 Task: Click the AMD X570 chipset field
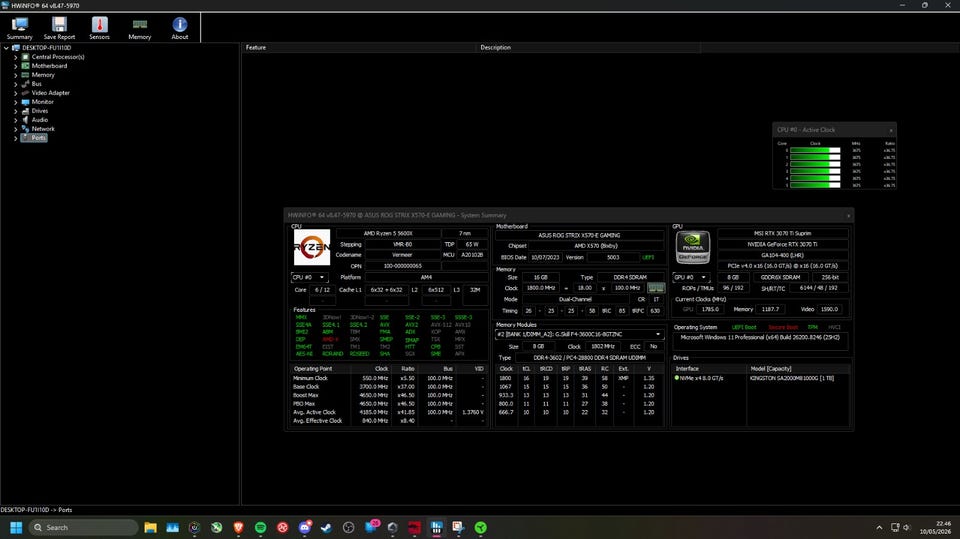pos(596,246)
